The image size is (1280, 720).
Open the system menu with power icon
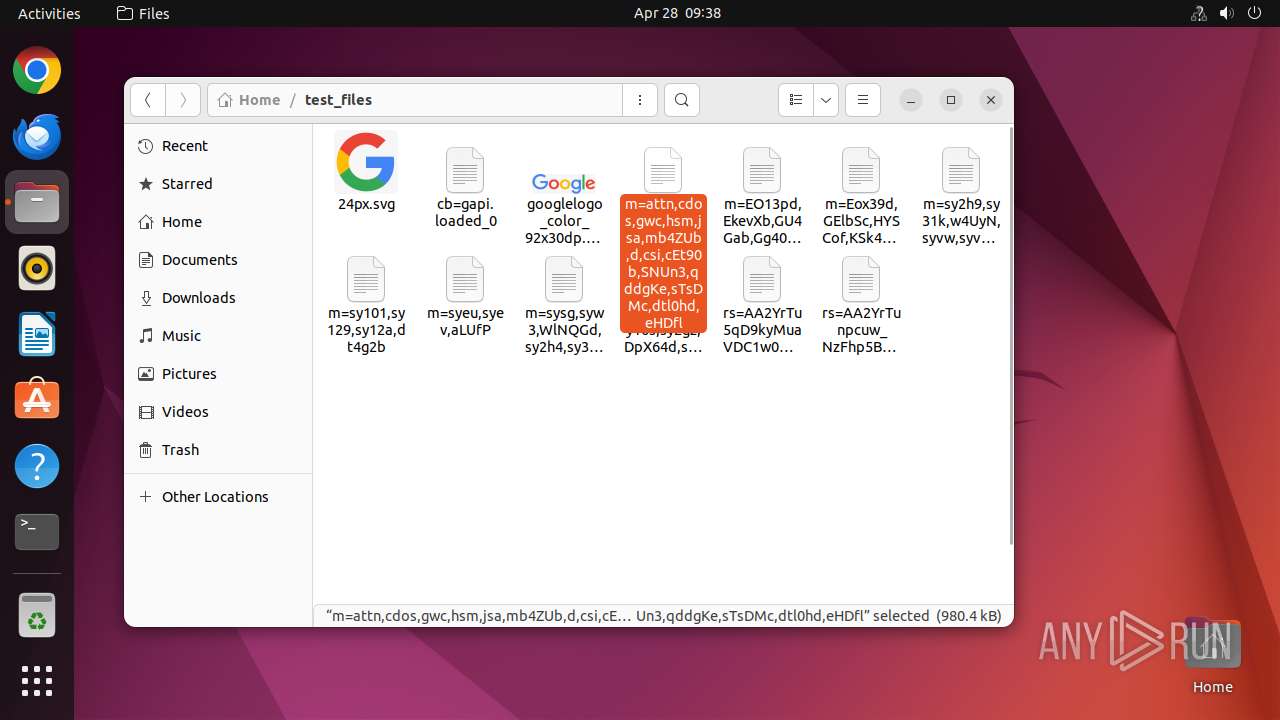click(x=1254, y=13)
